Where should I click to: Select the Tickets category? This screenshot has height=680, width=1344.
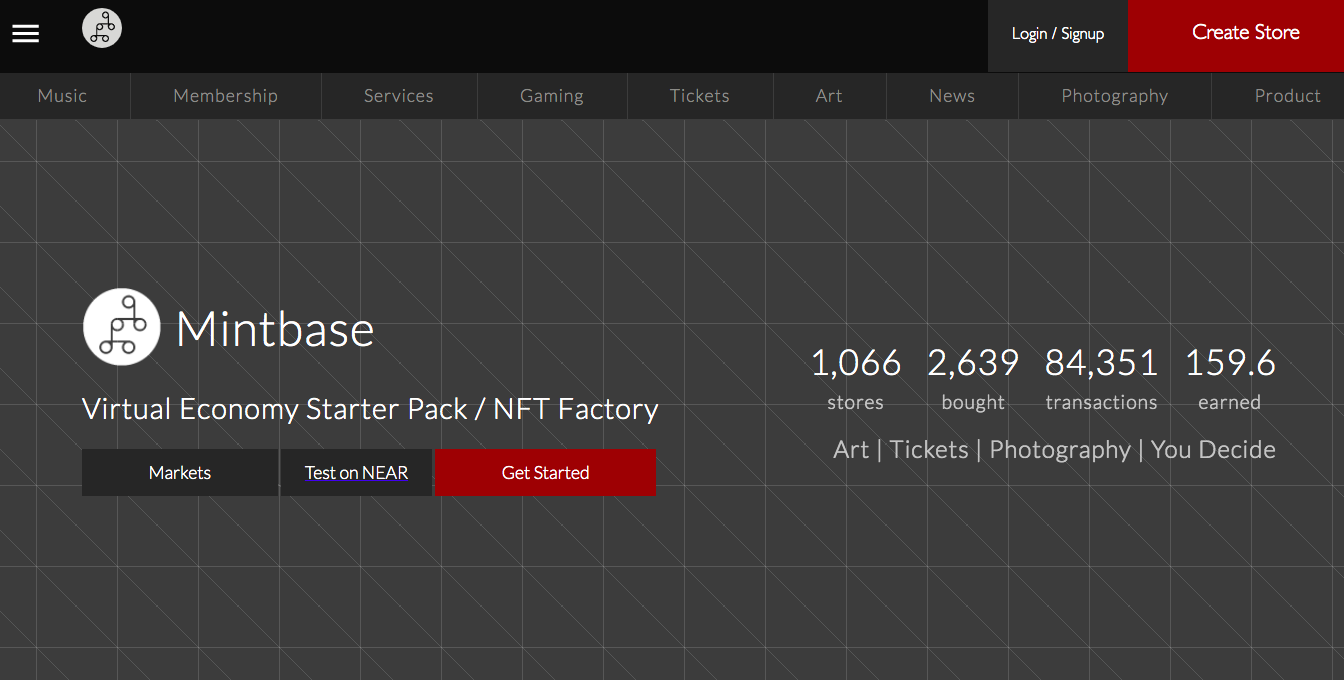click(699, 96)
